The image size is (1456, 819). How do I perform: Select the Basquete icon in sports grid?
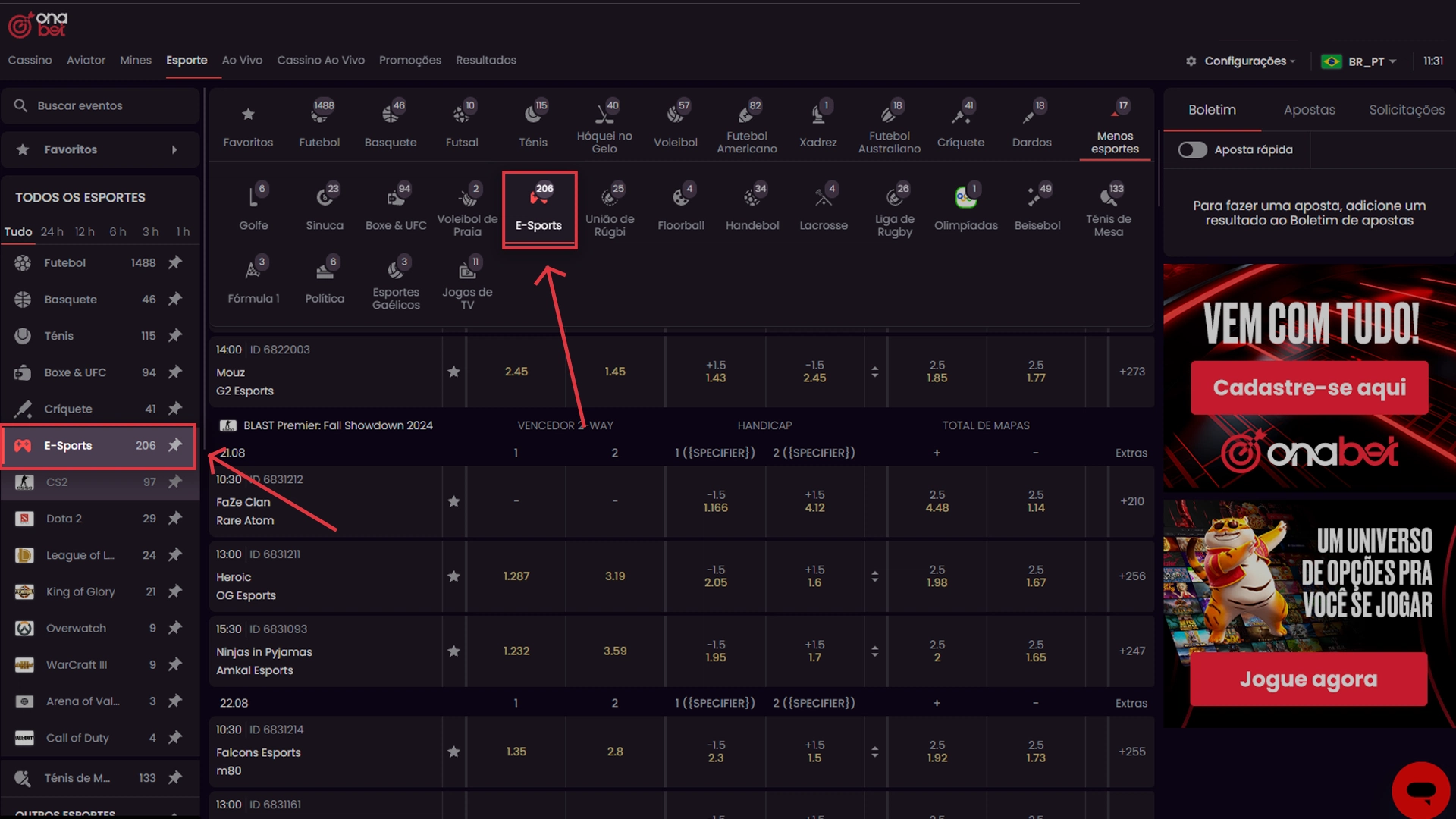pos(391,124)
